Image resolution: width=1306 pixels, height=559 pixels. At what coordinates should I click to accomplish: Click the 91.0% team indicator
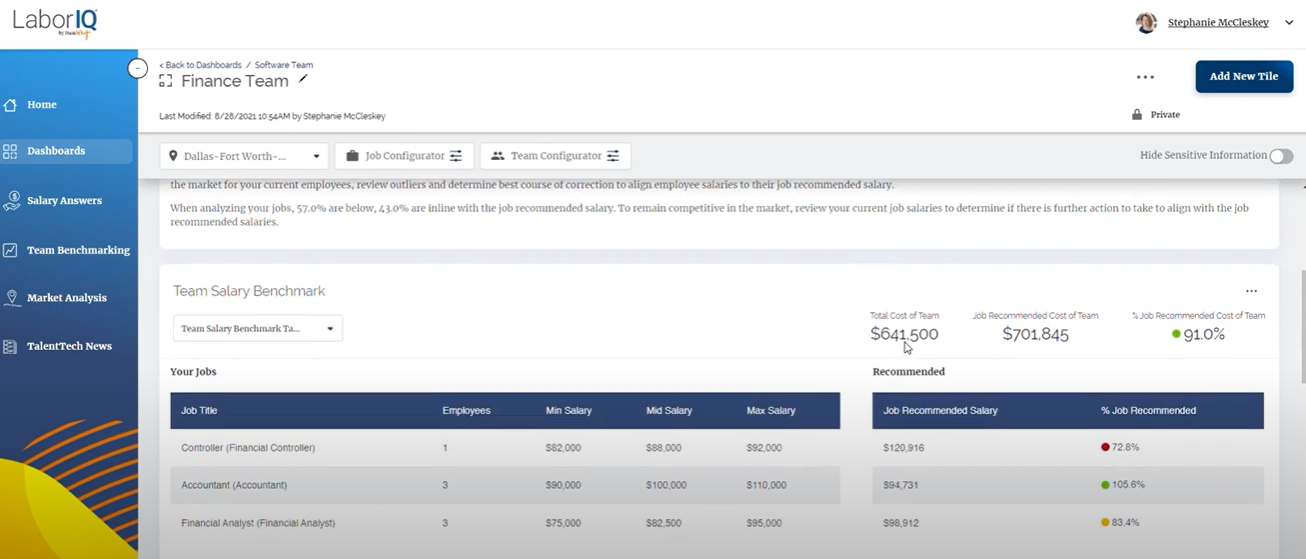coord(1199,334)
